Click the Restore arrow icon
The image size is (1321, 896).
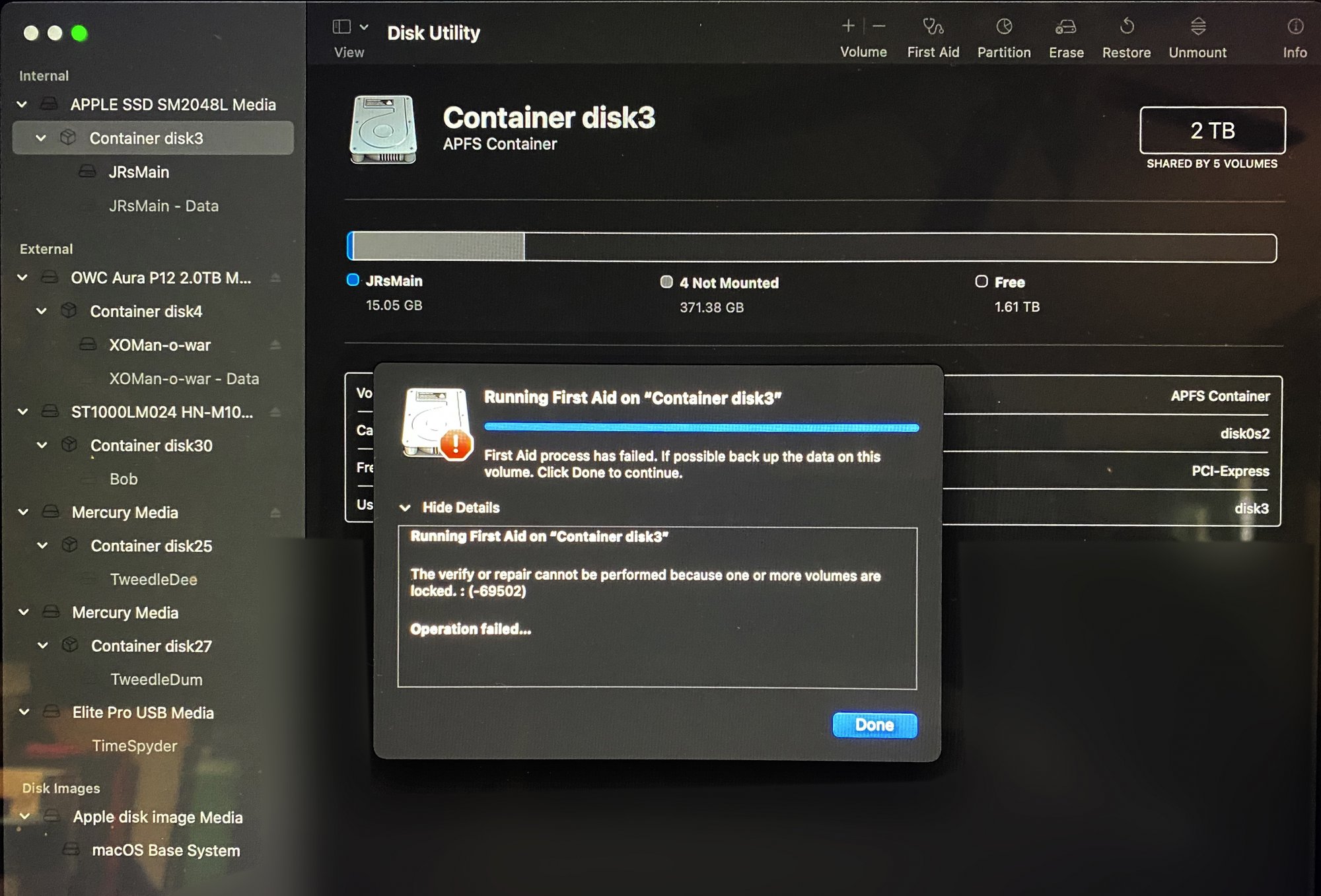(1126, 27)
